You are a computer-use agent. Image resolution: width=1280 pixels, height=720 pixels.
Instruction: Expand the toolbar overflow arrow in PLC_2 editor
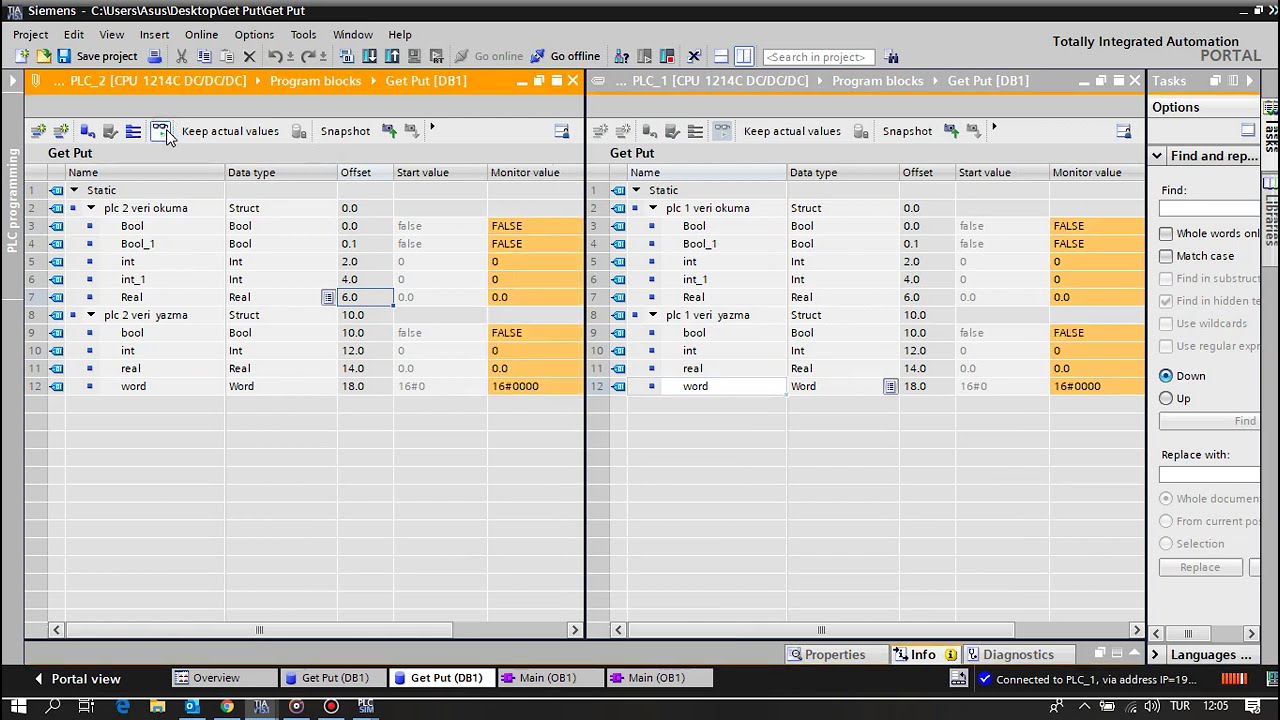[x=432, y=128]
